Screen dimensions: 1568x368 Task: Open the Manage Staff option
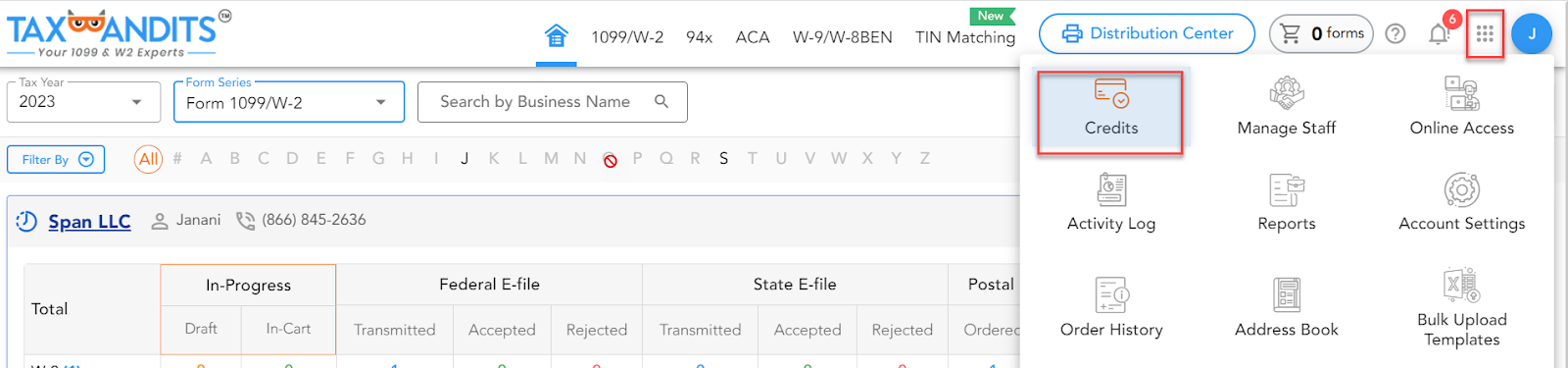click(1286, 108)
